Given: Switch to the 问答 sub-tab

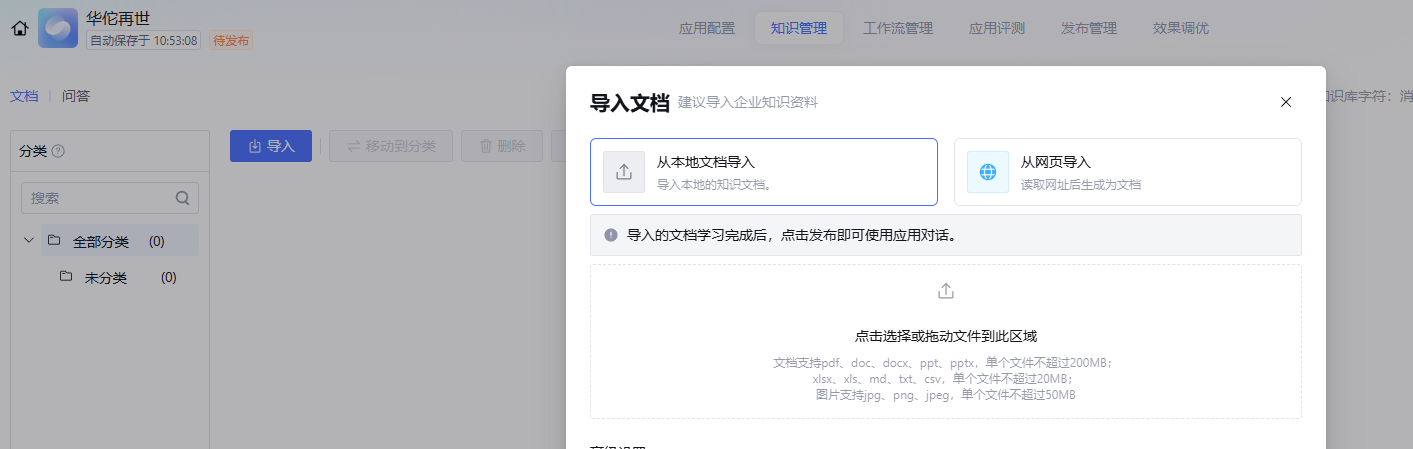Looking at the screenshot, I should (76, 96).
